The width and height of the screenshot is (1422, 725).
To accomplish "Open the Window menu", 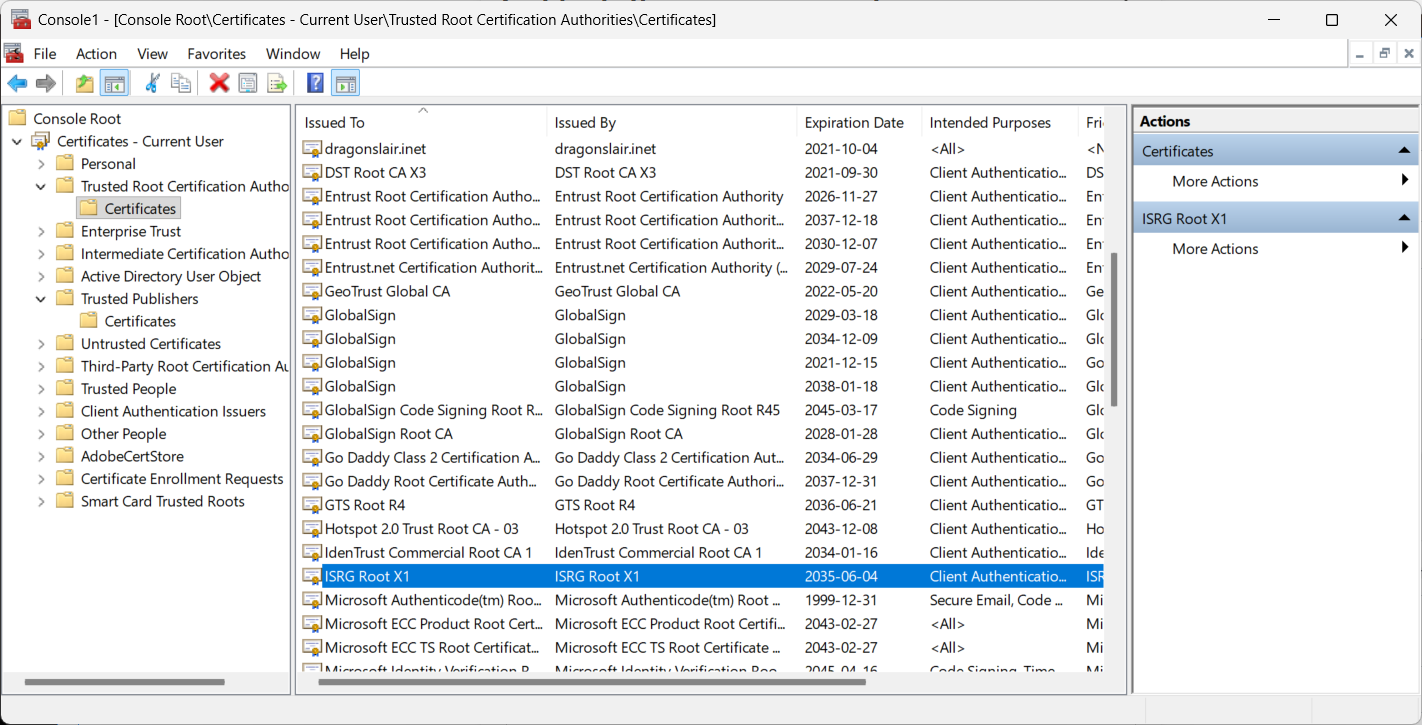I will (293, 54).
